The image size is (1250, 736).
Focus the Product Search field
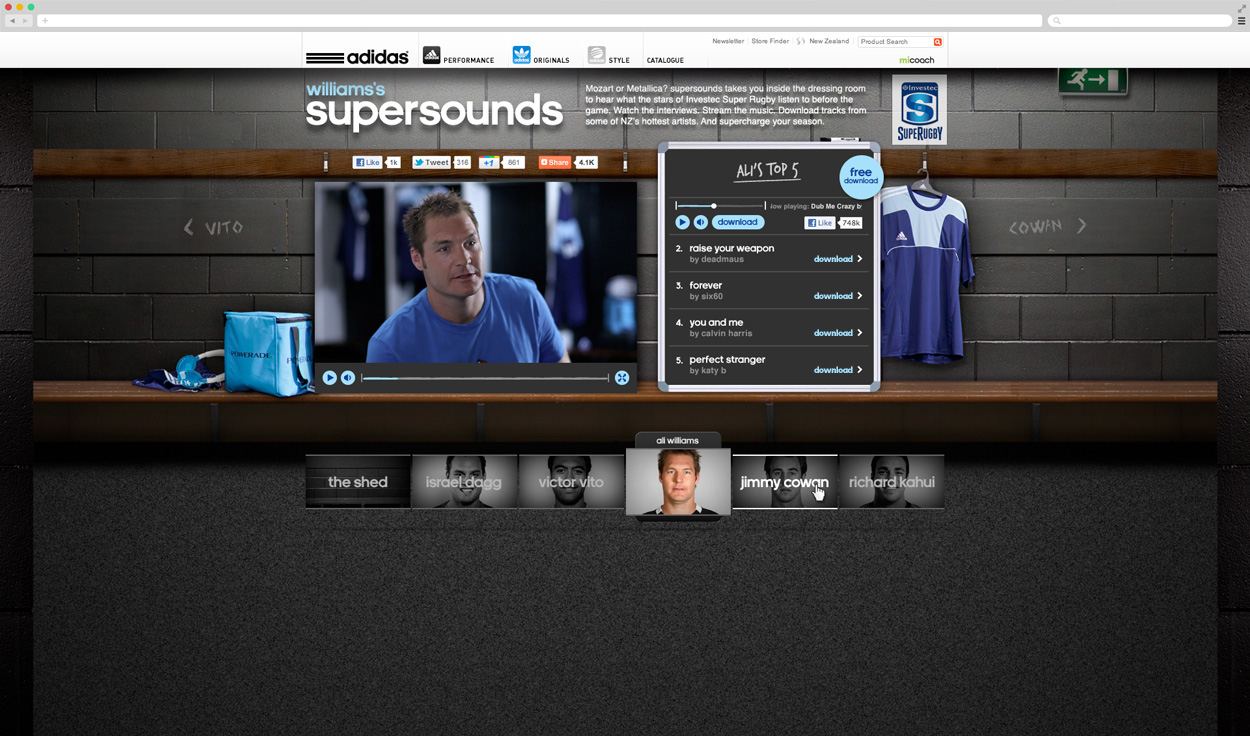coord(895,42)
